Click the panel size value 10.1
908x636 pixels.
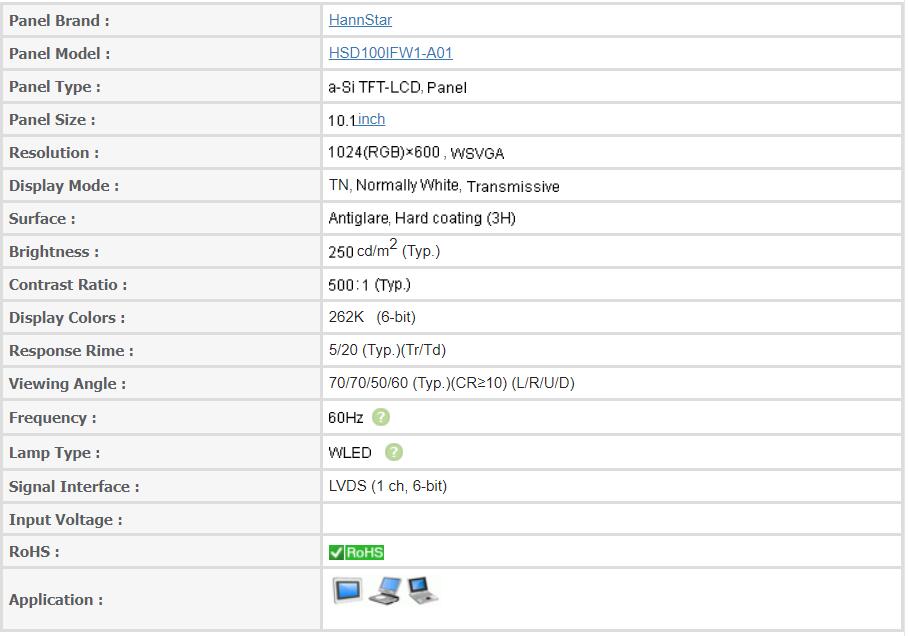342,120
